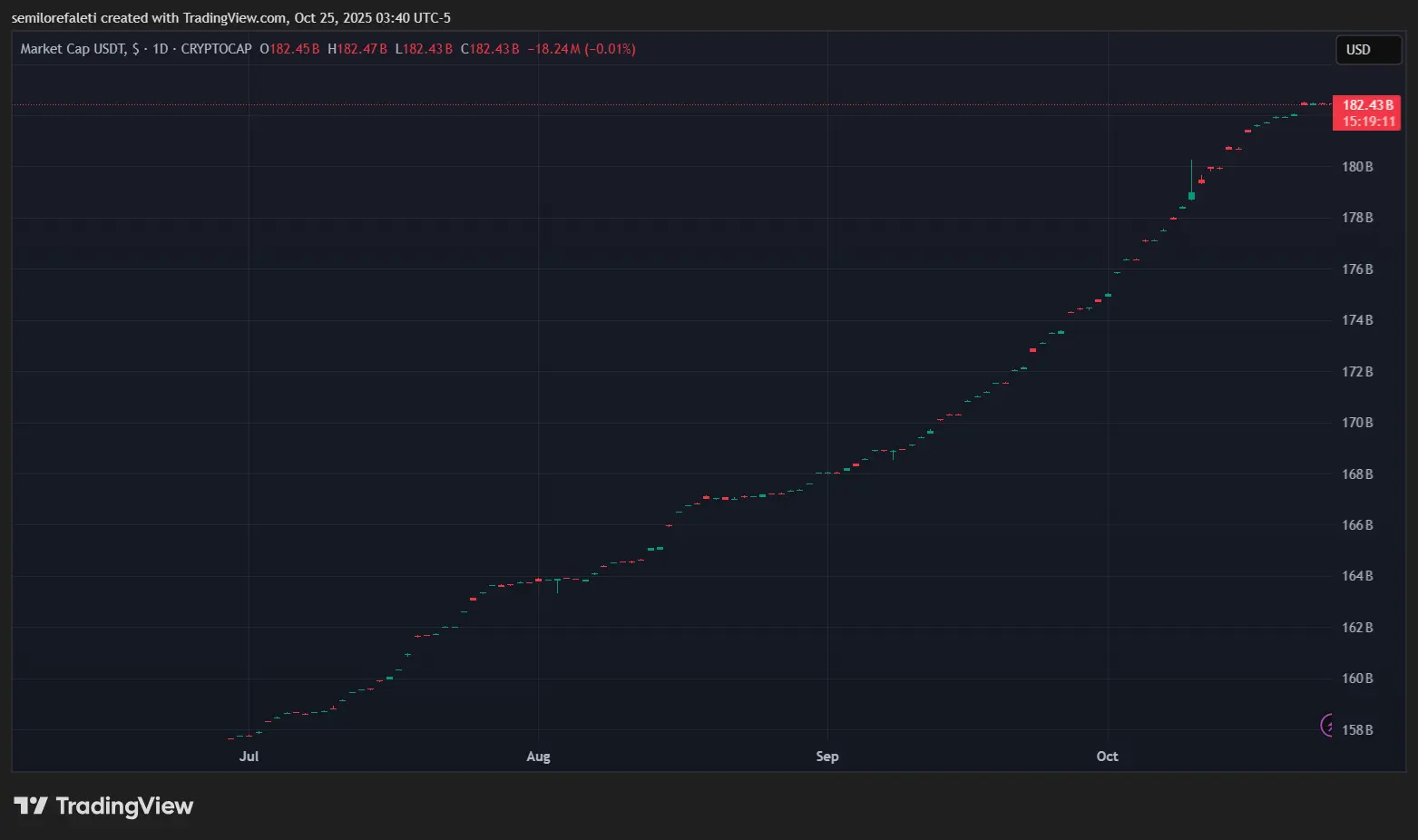Click the 164B price axis label
Viewport: 1418px width, 840px height.
pos(1357,576)
